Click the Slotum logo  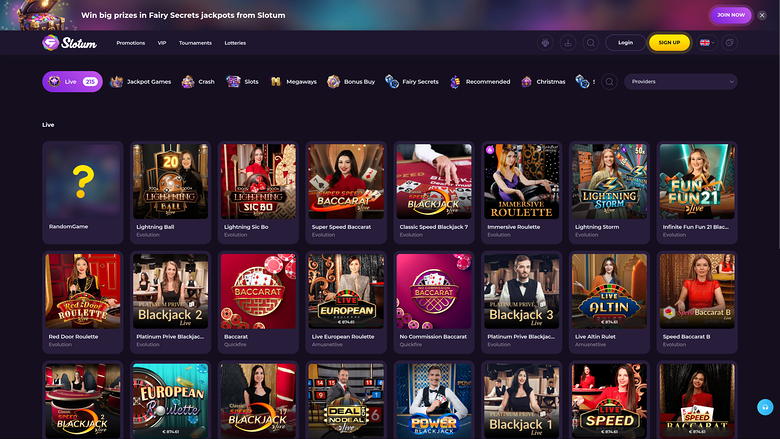point(70,43)
